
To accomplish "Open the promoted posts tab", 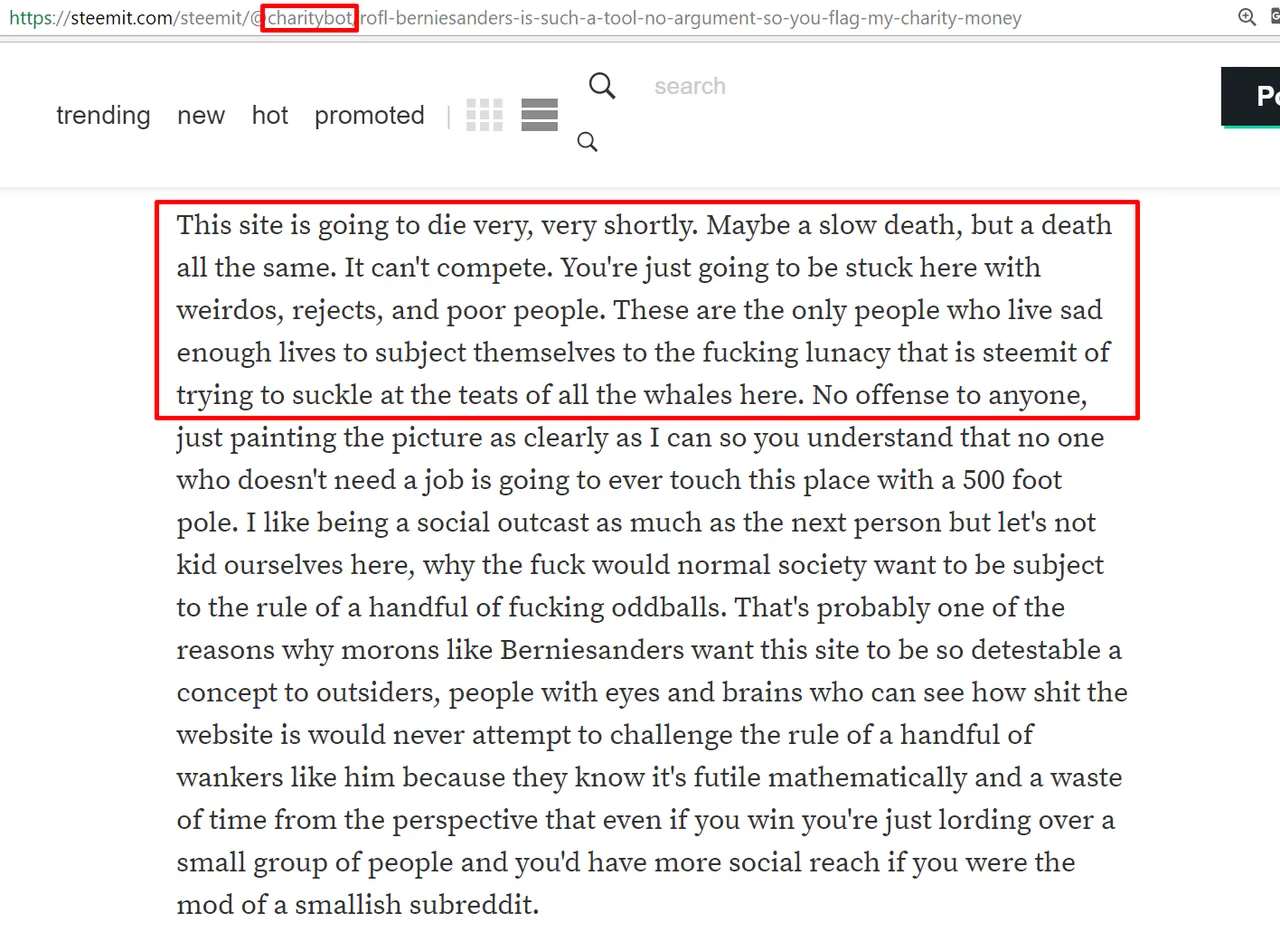I will pos(370,115).
